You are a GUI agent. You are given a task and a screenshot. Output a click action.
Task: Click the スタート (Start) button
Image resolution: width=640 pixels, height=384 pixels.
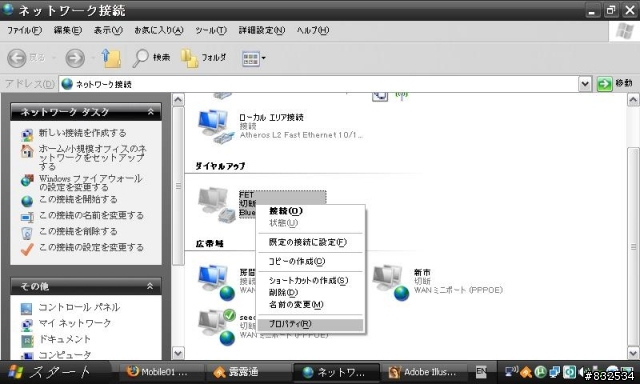[50, 372]
